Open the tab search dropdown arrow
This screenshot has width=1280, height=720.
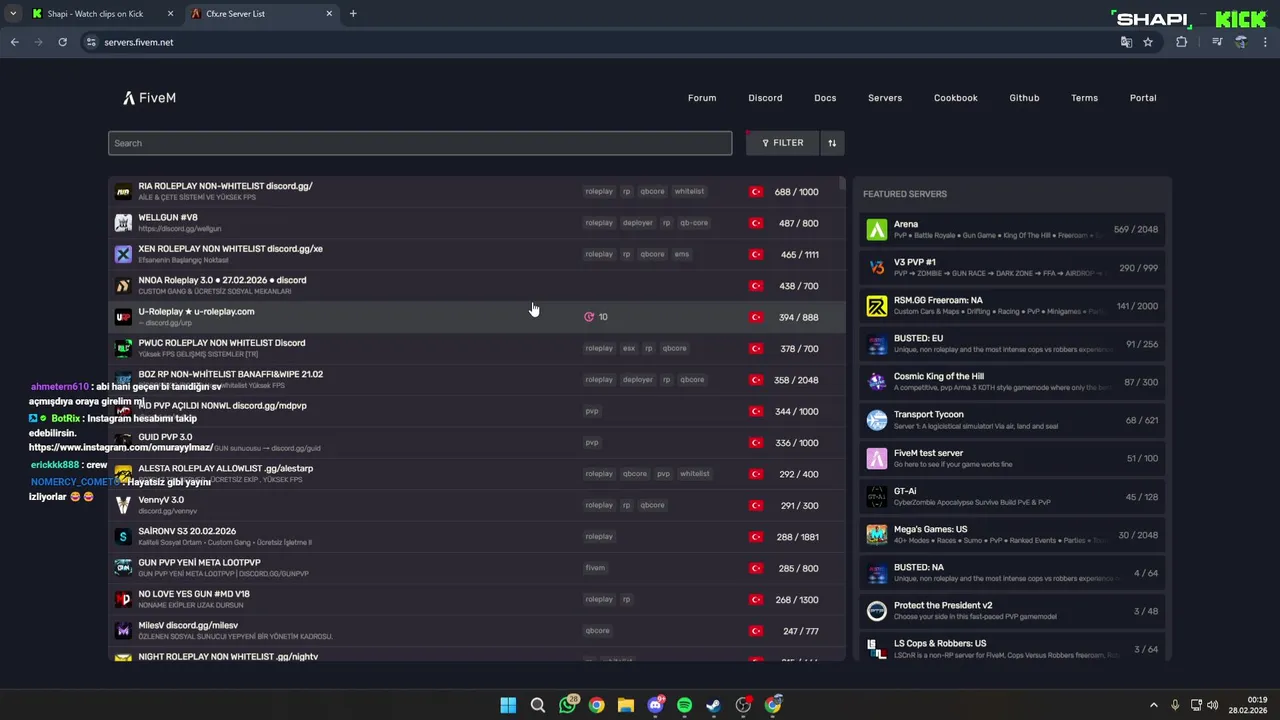pos(12,14)
